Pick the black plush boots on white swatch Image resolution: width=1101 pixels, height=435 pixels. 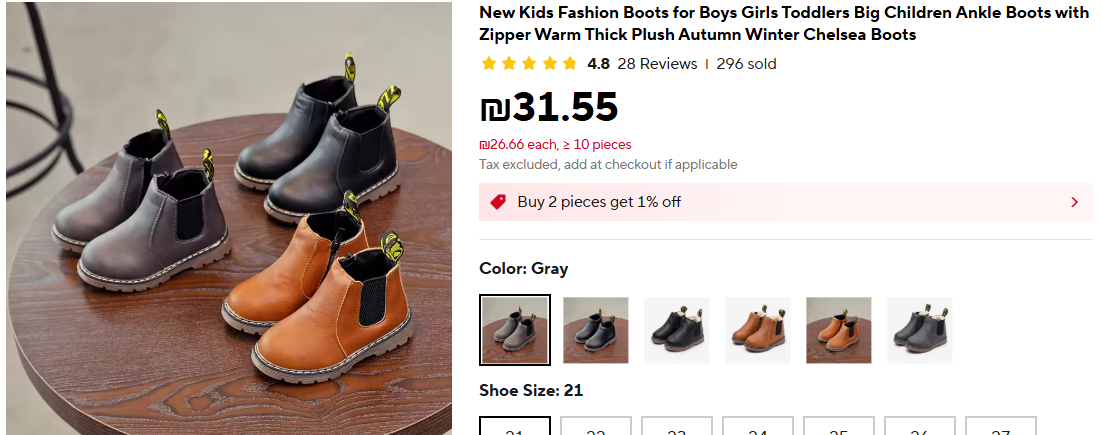(x=677, y=330)
